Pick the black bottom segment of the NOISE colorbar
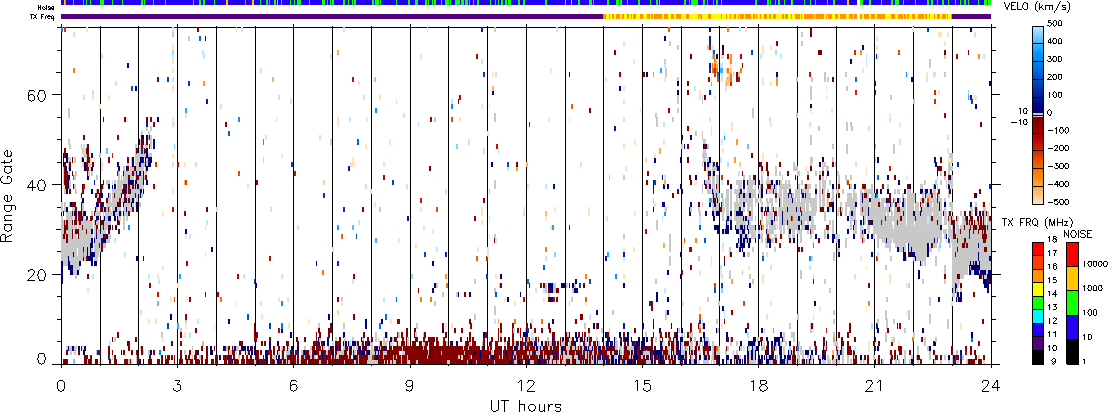The width and height of the screenshot is (1108, 412). (x=1073, y=350)
